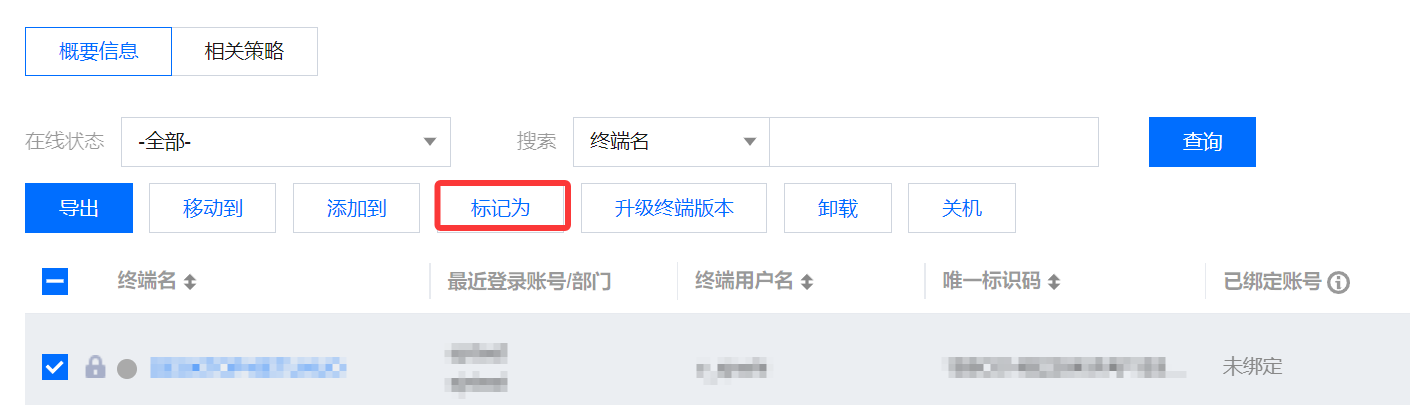Click the lock icon in the terminal row
Screen dimensions: 1410x405
[95, 367]
